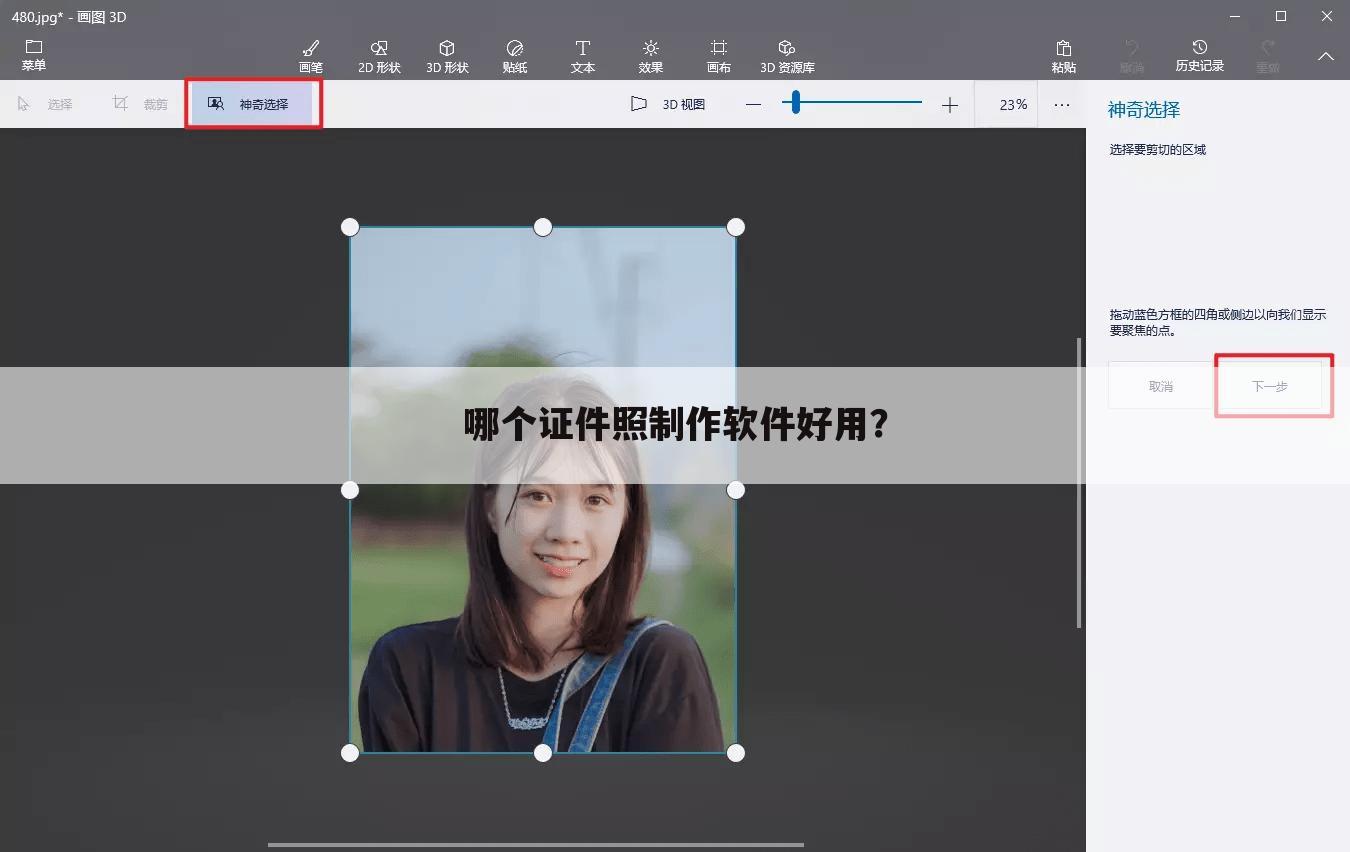Click the 重做 redo icon
The image size is (1350, 852).
coord(1268,47)
